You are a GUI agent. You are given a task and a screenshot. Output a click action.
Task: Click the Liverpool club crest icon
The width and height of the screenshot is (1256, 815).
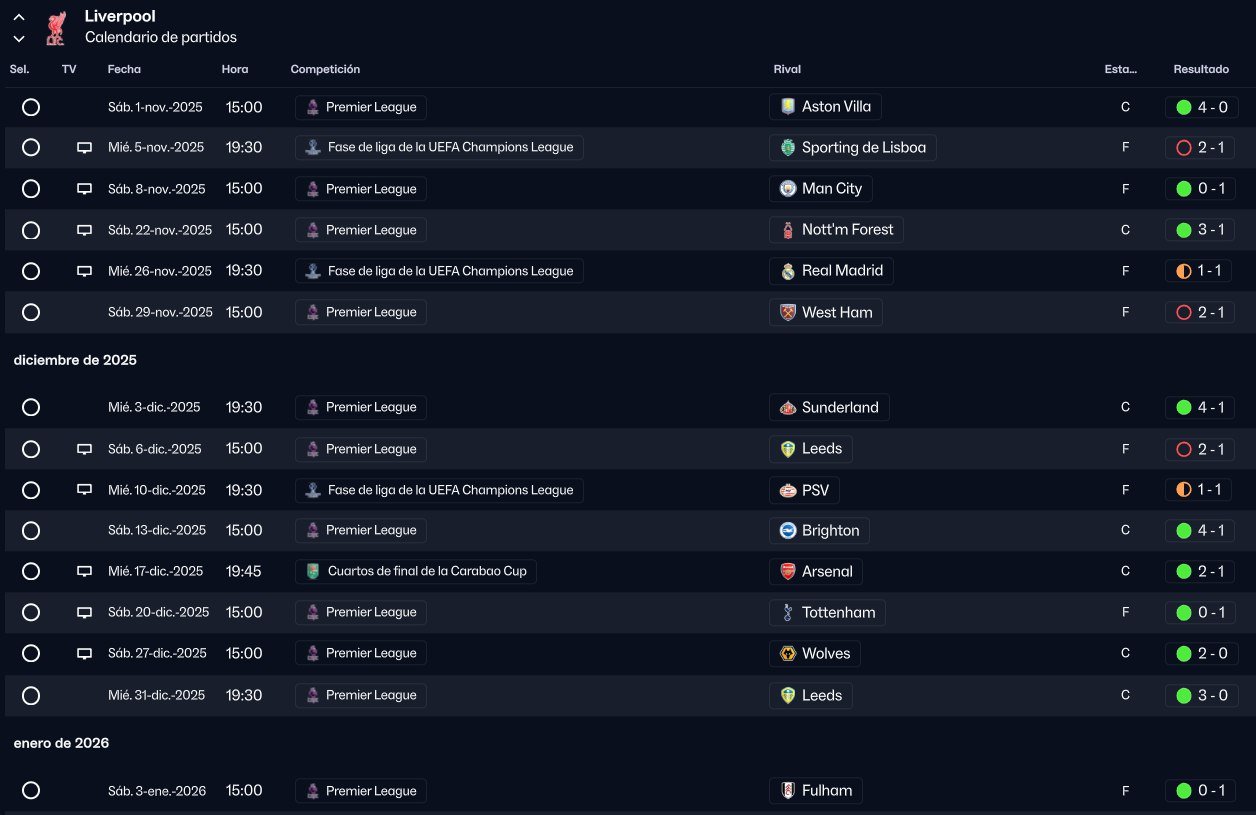point(55,27)
